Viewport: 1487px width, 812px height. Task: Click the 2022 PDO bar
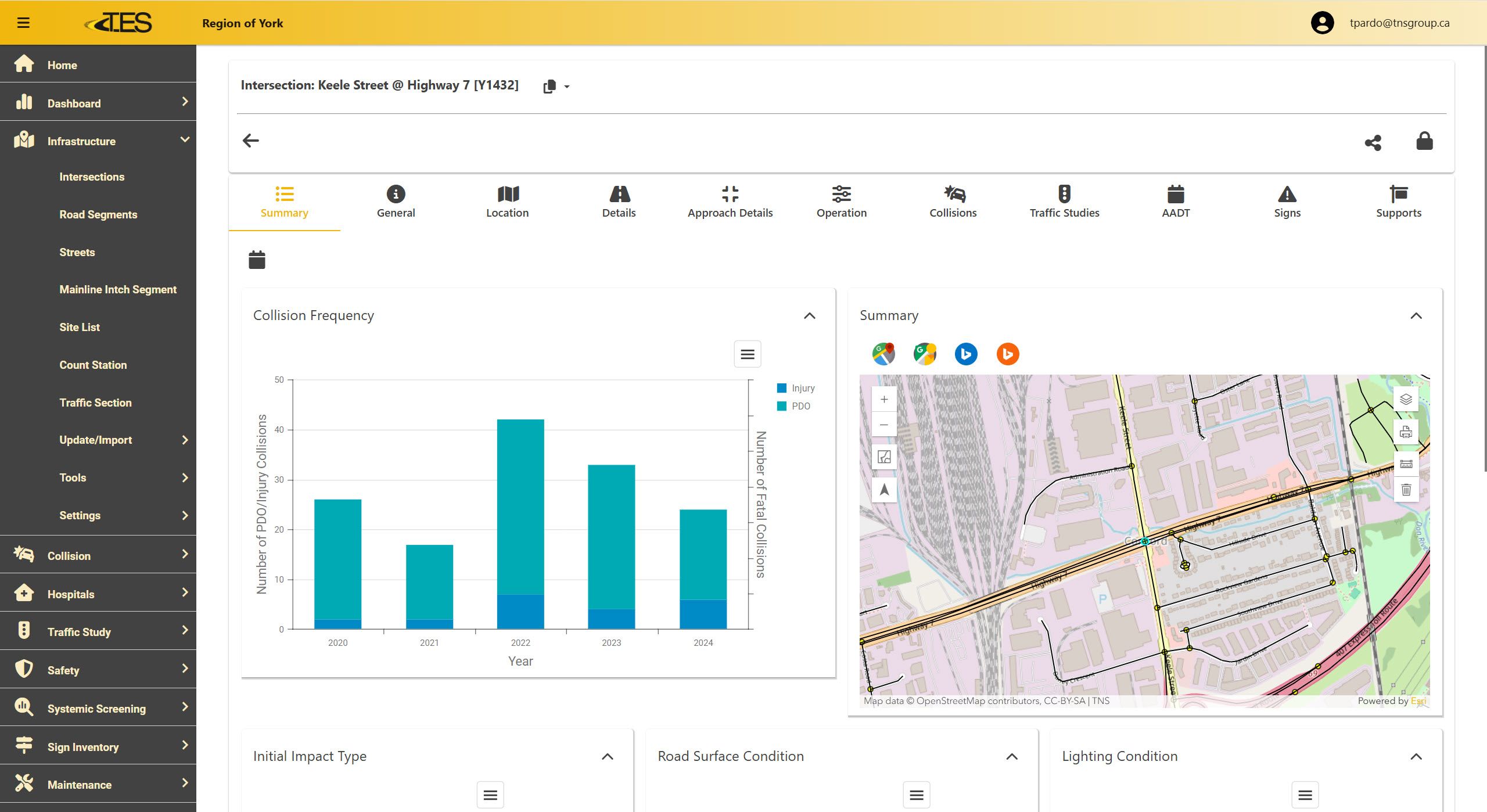[x=520, y=505]
